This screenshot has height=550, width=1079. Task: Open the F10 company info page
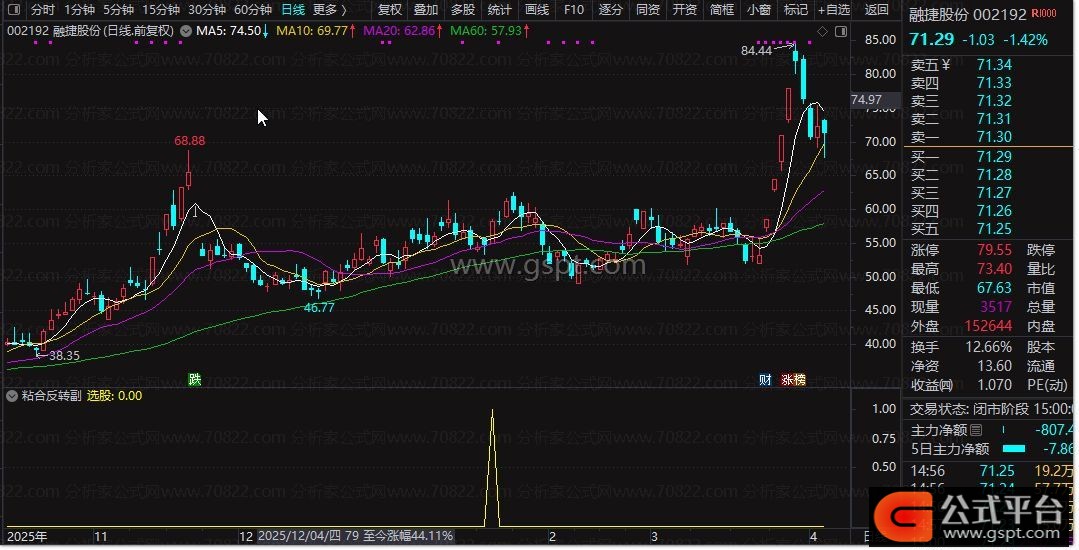tap(574, 10)
